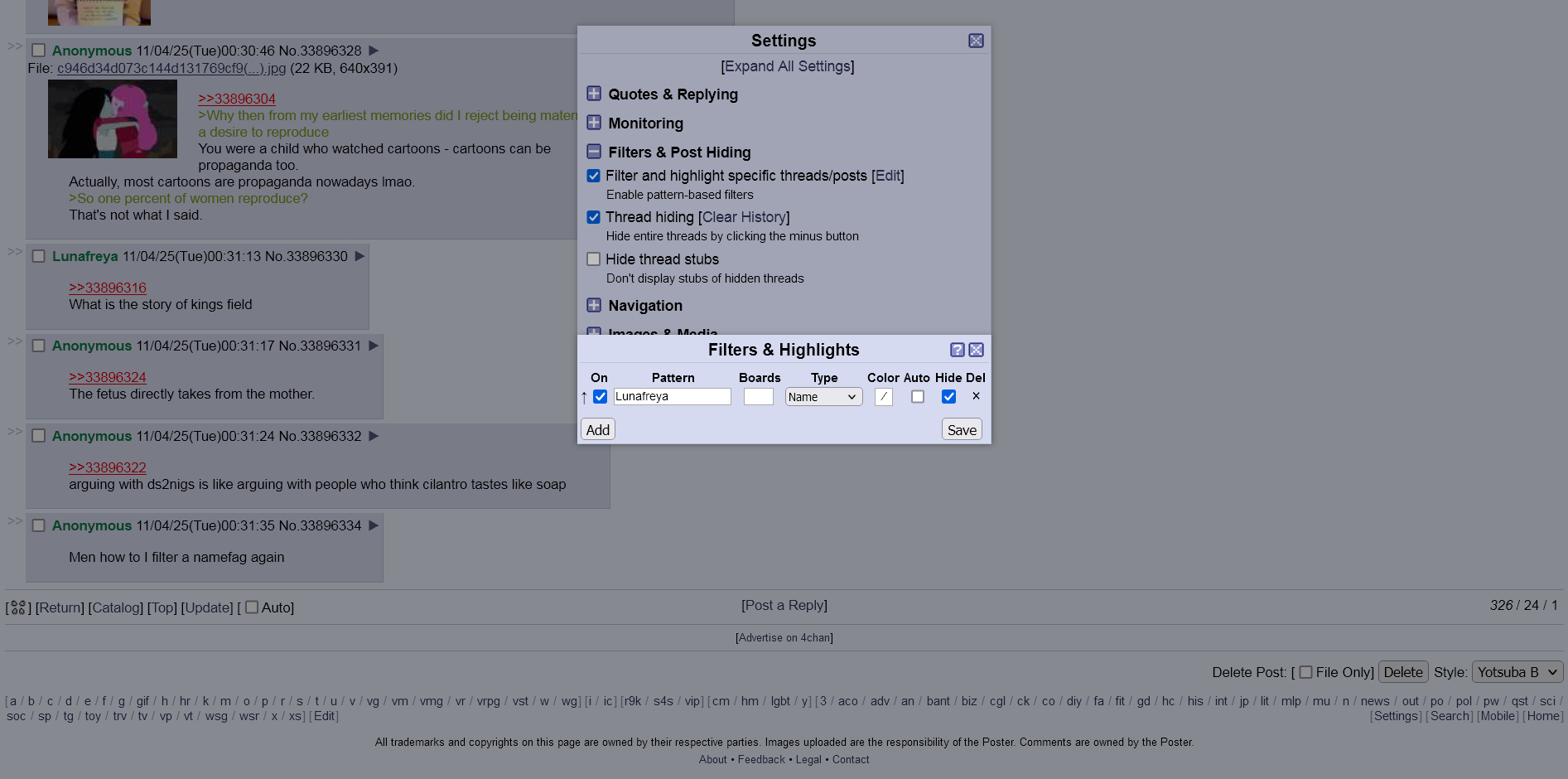Open the Legal link
Image resolution: width=1568 pixels, height=779 pixels.
tap(808, 760)
